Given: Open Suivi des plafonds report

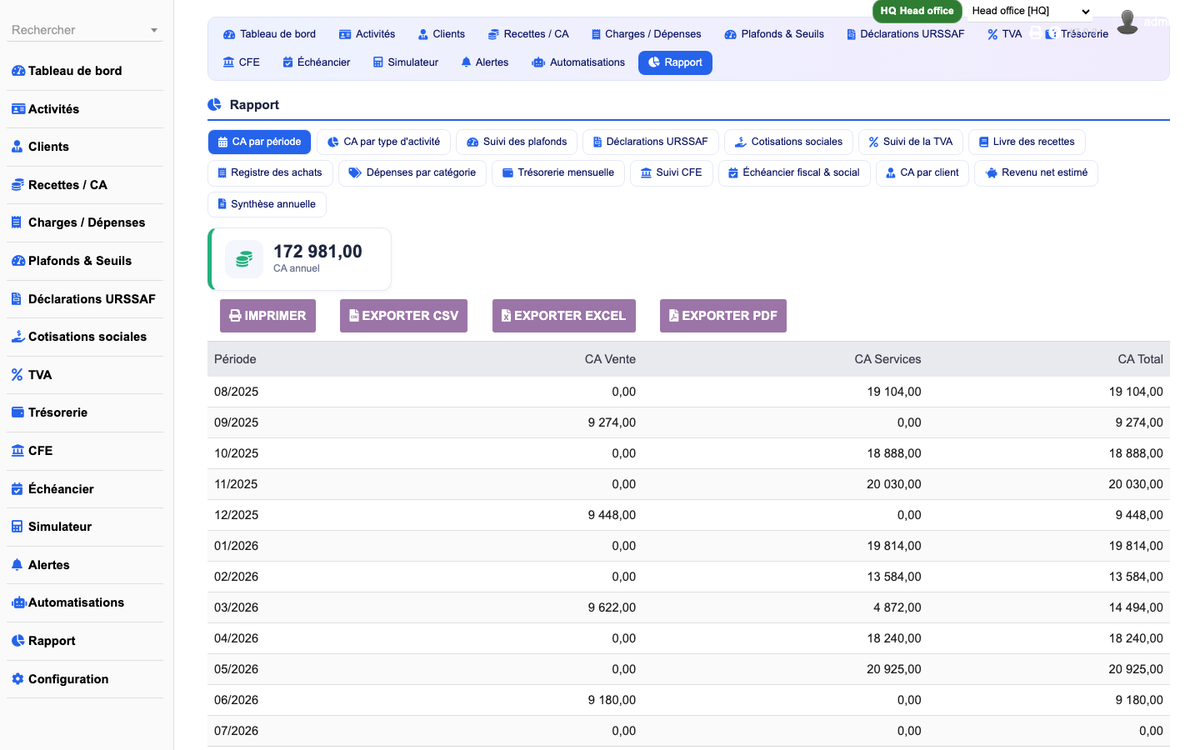Looking at the screenshot, I should click(517, 142).
